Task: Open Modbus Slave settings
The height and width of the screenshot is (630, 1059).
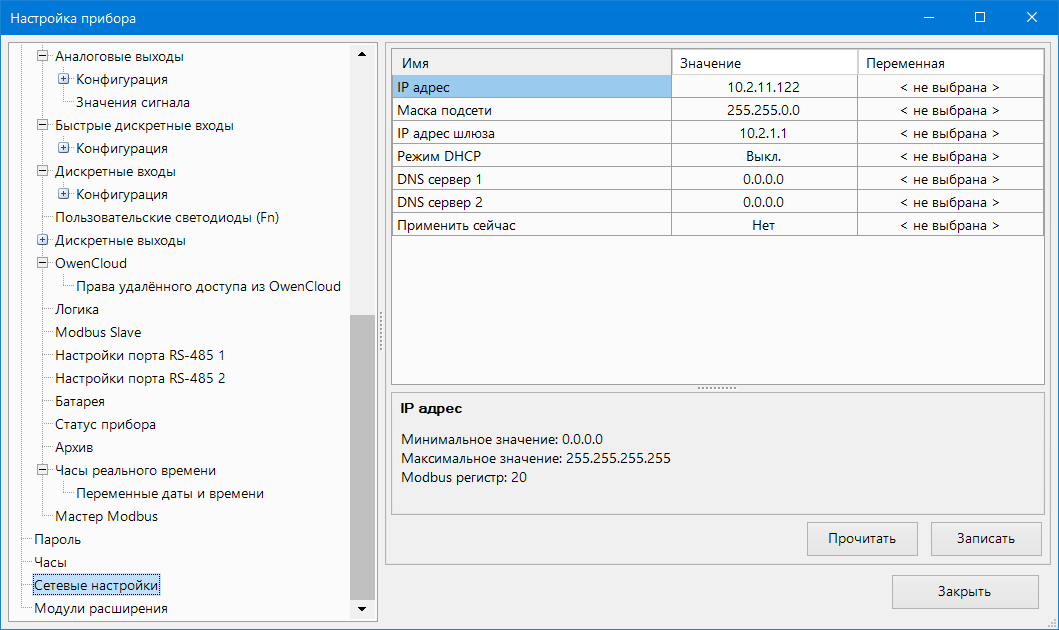Action: [x=98, y=333]
